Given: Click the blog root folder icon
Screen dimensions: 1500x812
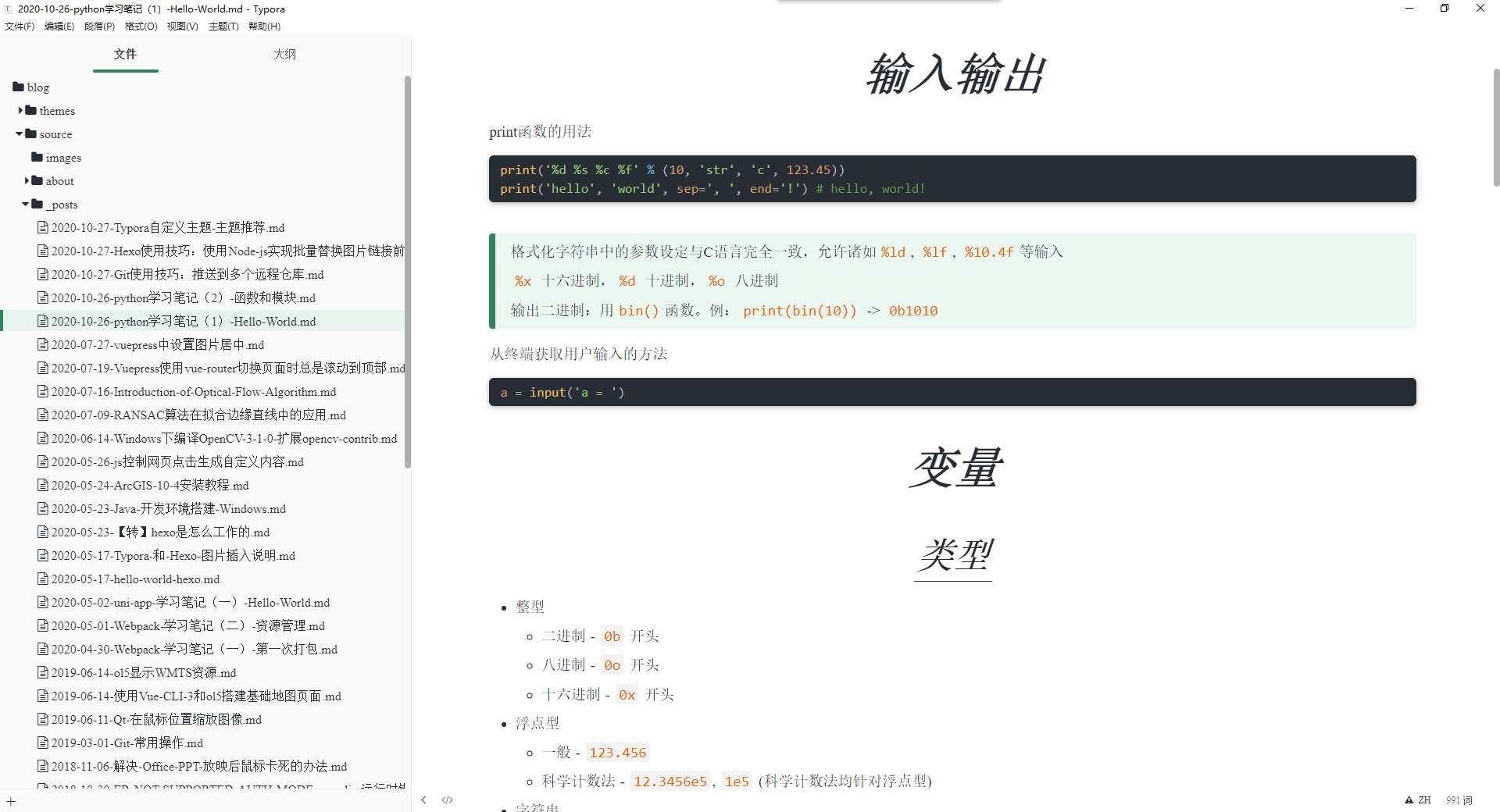Looking at the screenshot, I should coord(18,87).
